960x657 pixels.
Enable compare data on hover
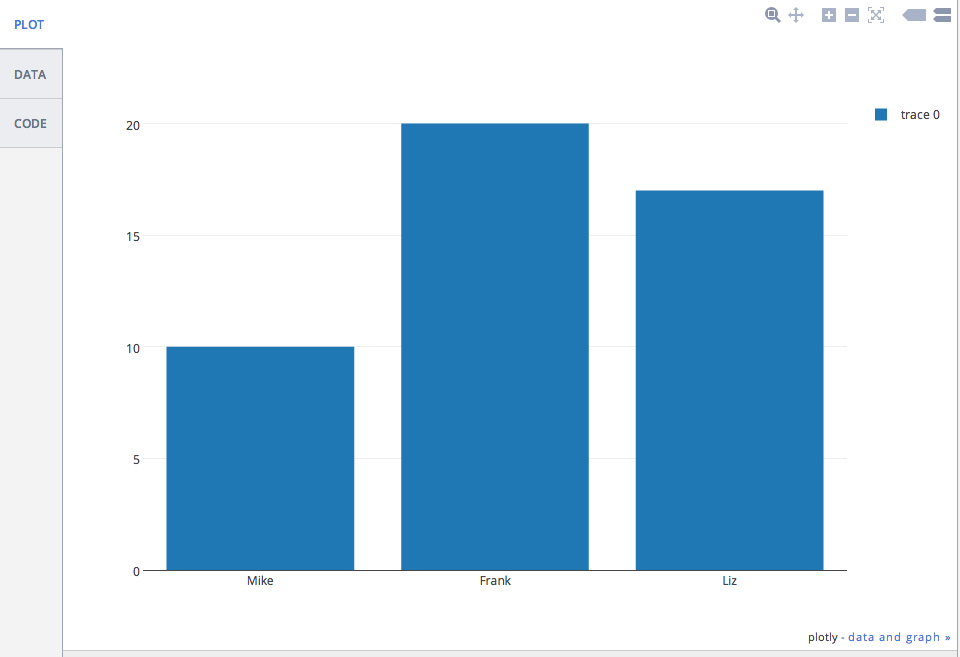pos(942,15)
